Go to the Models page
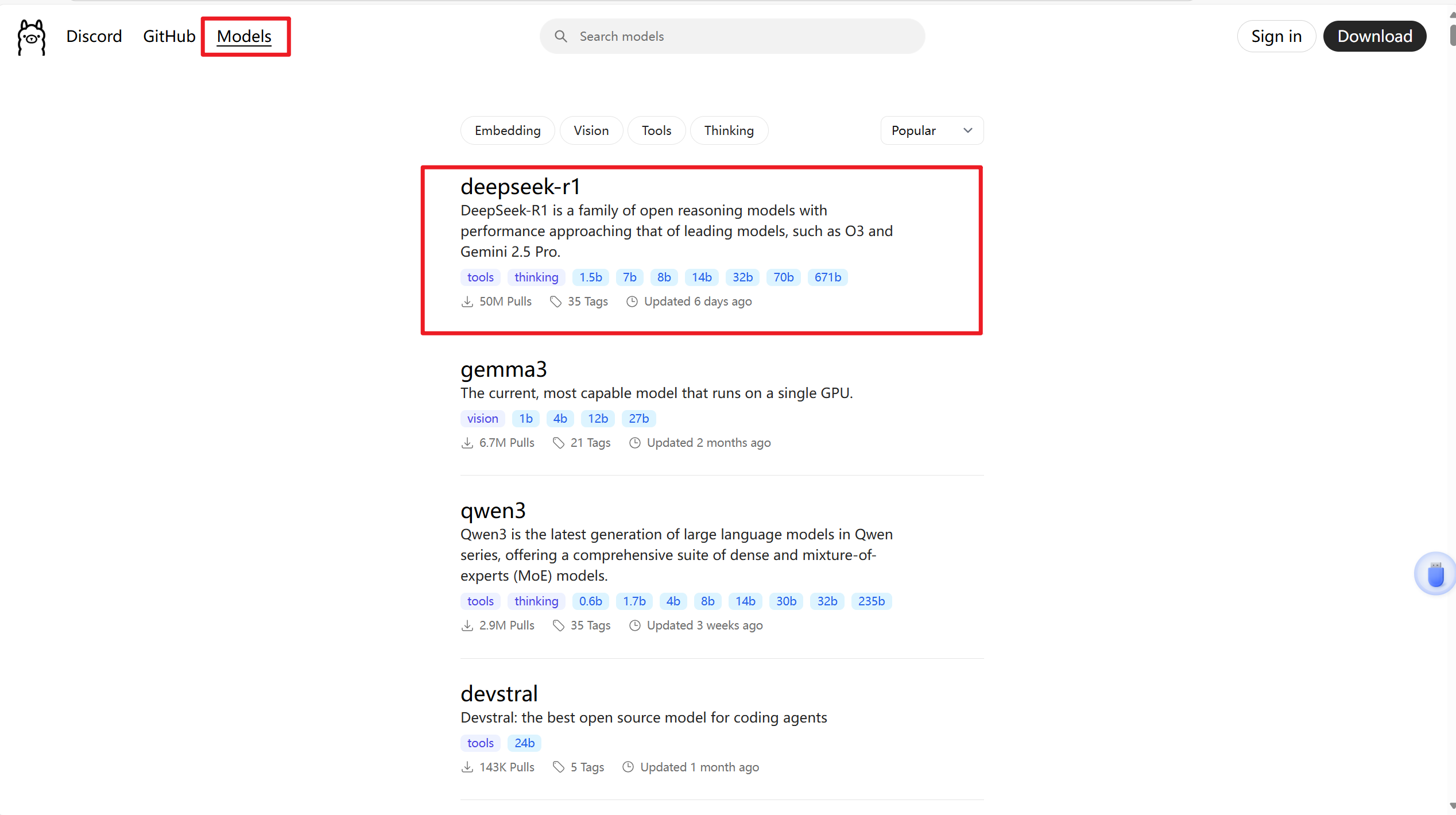 tap(244, 36)
